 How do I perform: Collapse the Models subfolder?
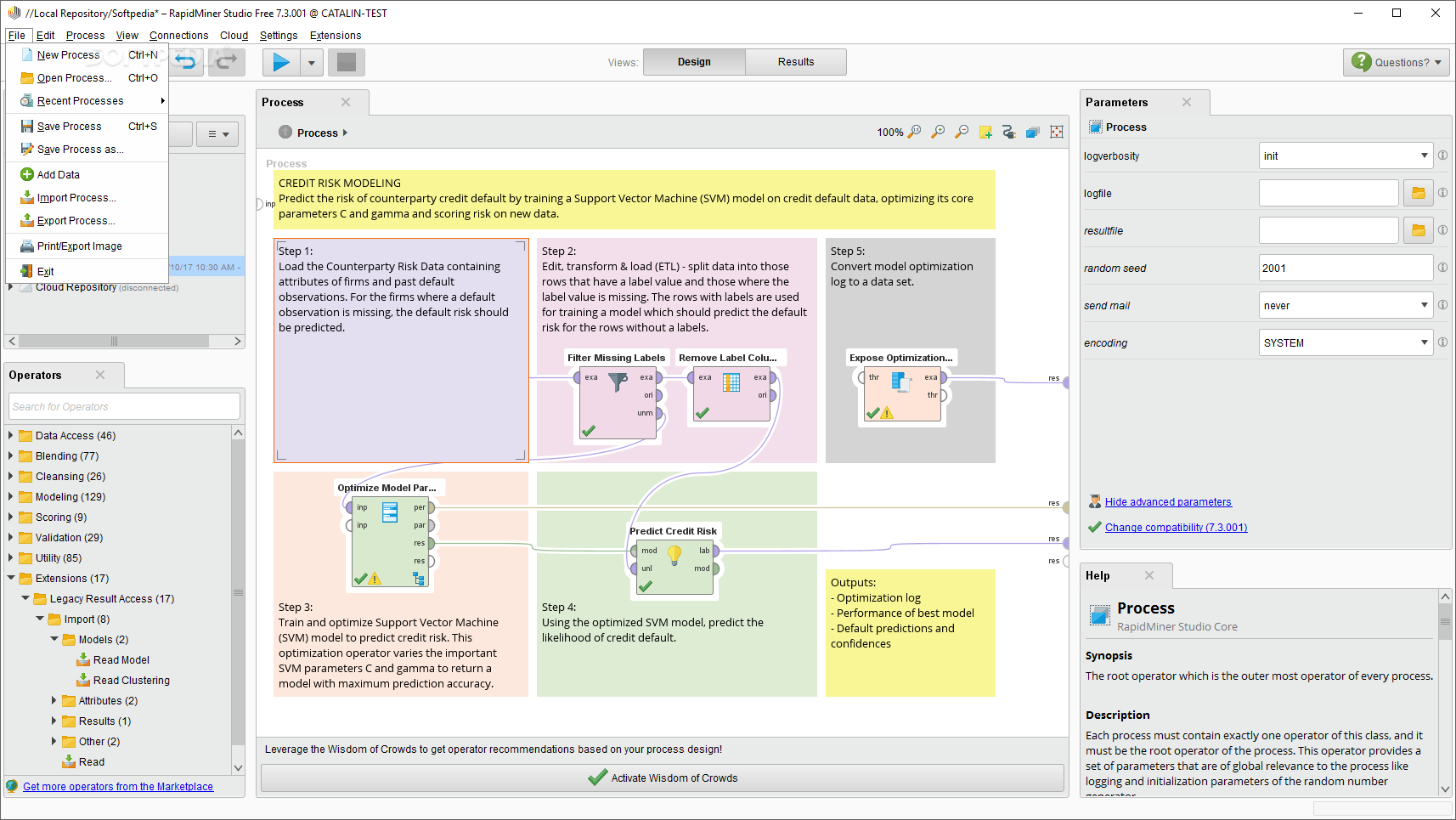pyautogui.click(x=54, y=639)
